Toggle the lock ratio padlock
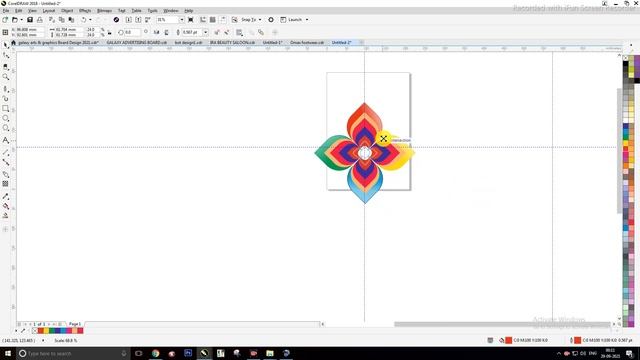 click(x=109, y=32)
